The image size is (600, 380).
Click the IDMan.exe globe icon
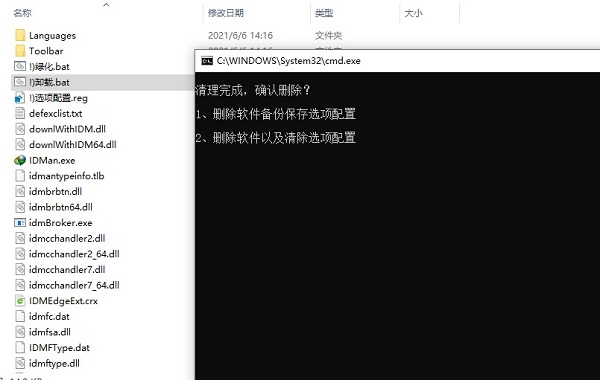point(20,160)
